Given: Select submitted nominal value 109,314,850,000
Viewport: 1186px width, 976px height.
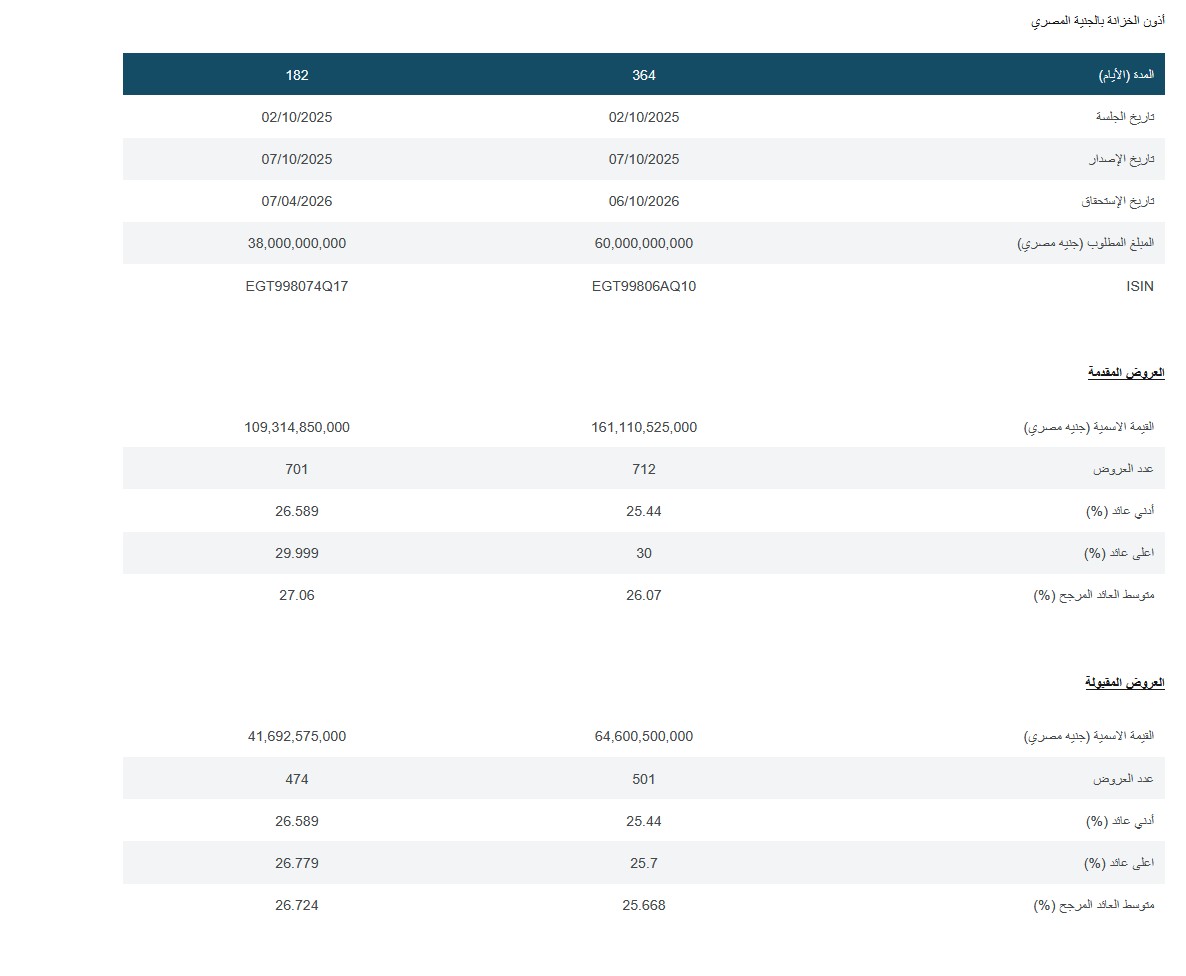Looking at the screenshot, I should click(297, 427).
